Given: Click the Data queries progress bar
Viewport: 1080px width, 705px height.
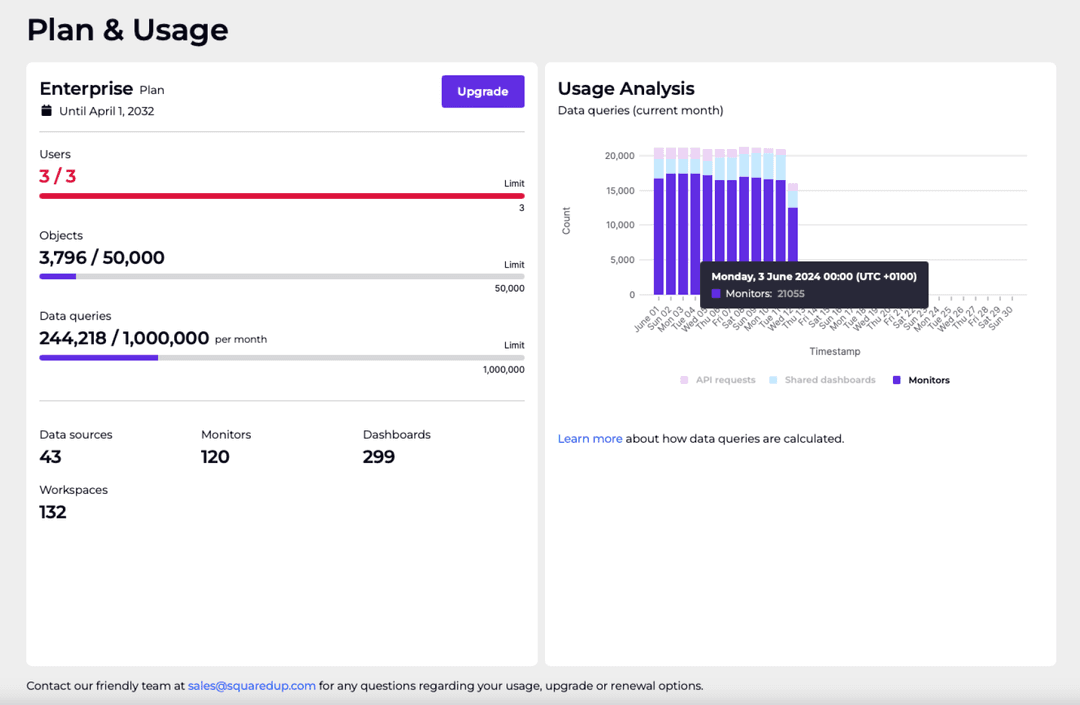Looking at the screenshot, I should (x=280, y=357).
